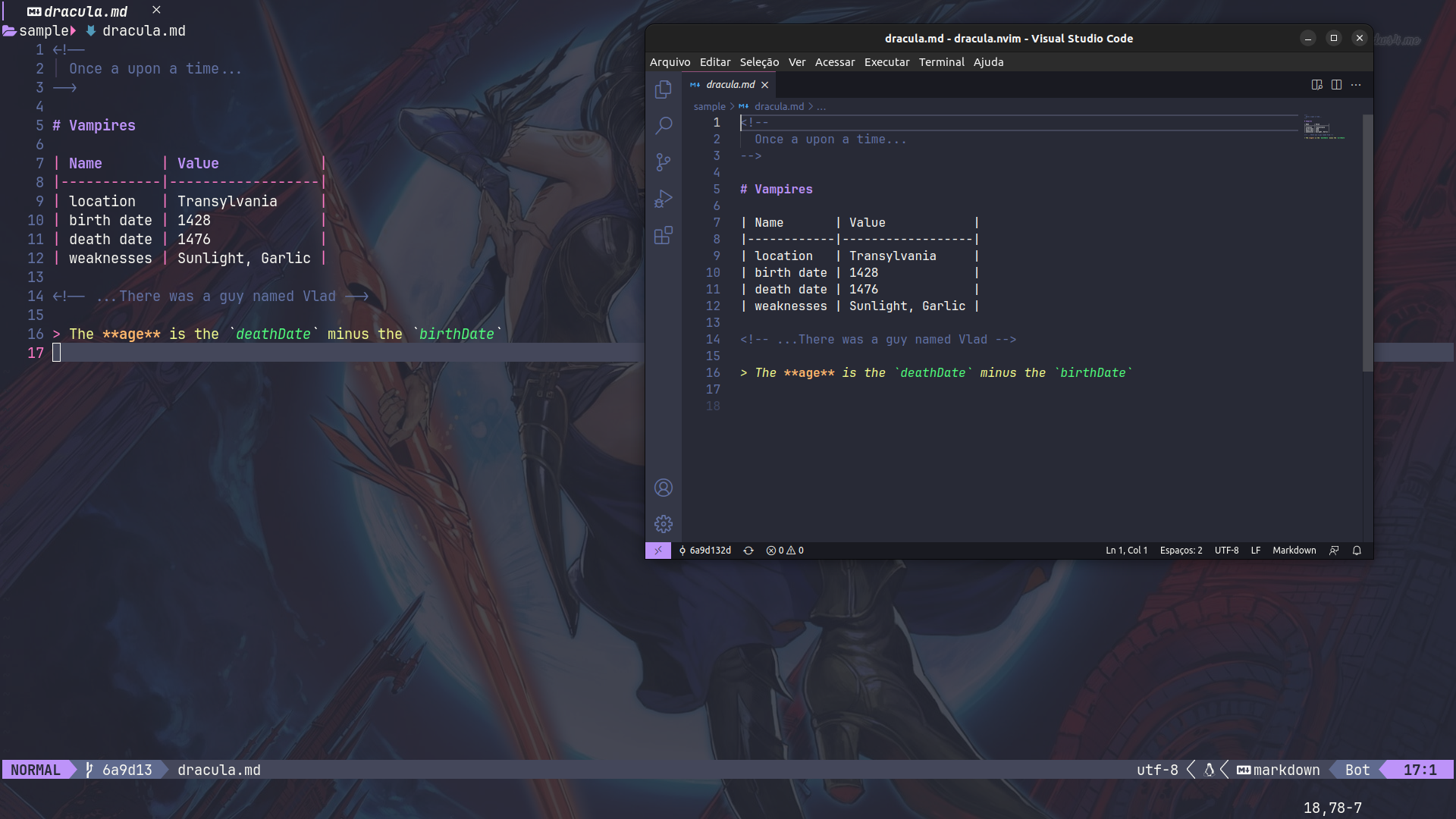Click the vertical scrollbar in VS Code editor
Image resolution: width=1456 pixels, height=819 pixels.
point(1367,243)
